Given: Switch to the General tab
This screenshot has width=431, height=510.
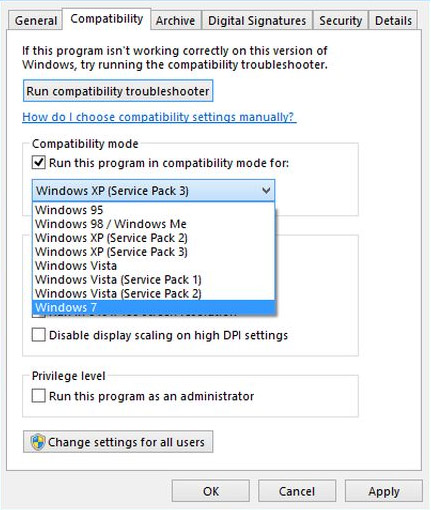Looking at the screenshot, I should point(36,21).
